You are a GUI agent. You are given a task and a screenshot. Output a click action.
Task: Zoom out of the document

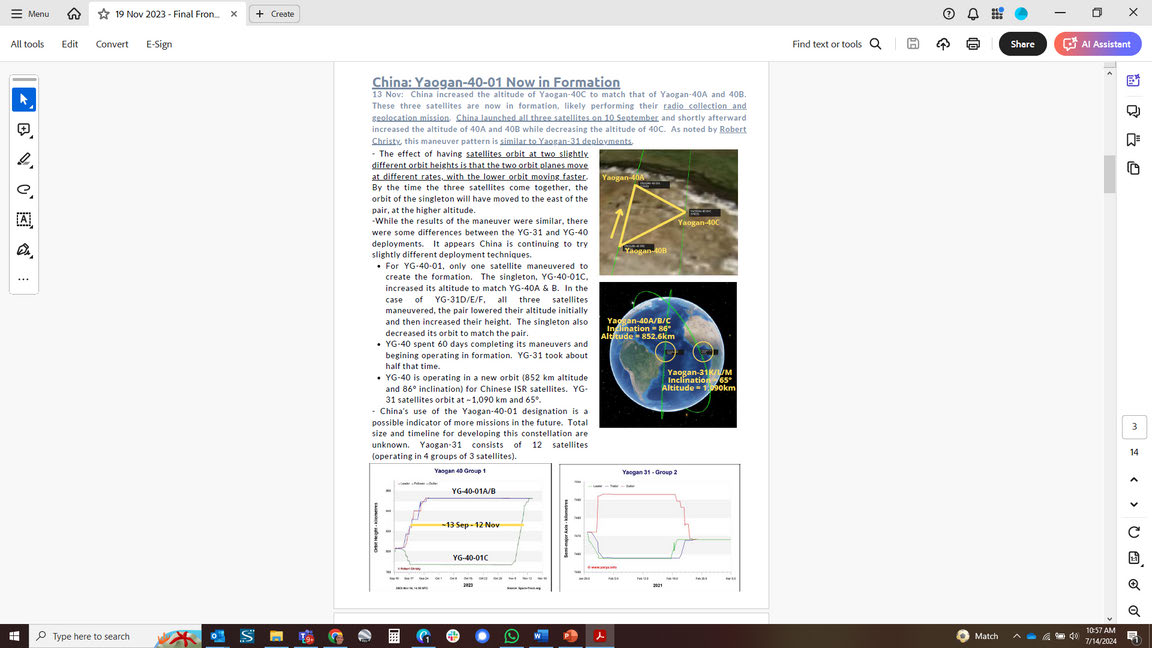pos(1134,611)
